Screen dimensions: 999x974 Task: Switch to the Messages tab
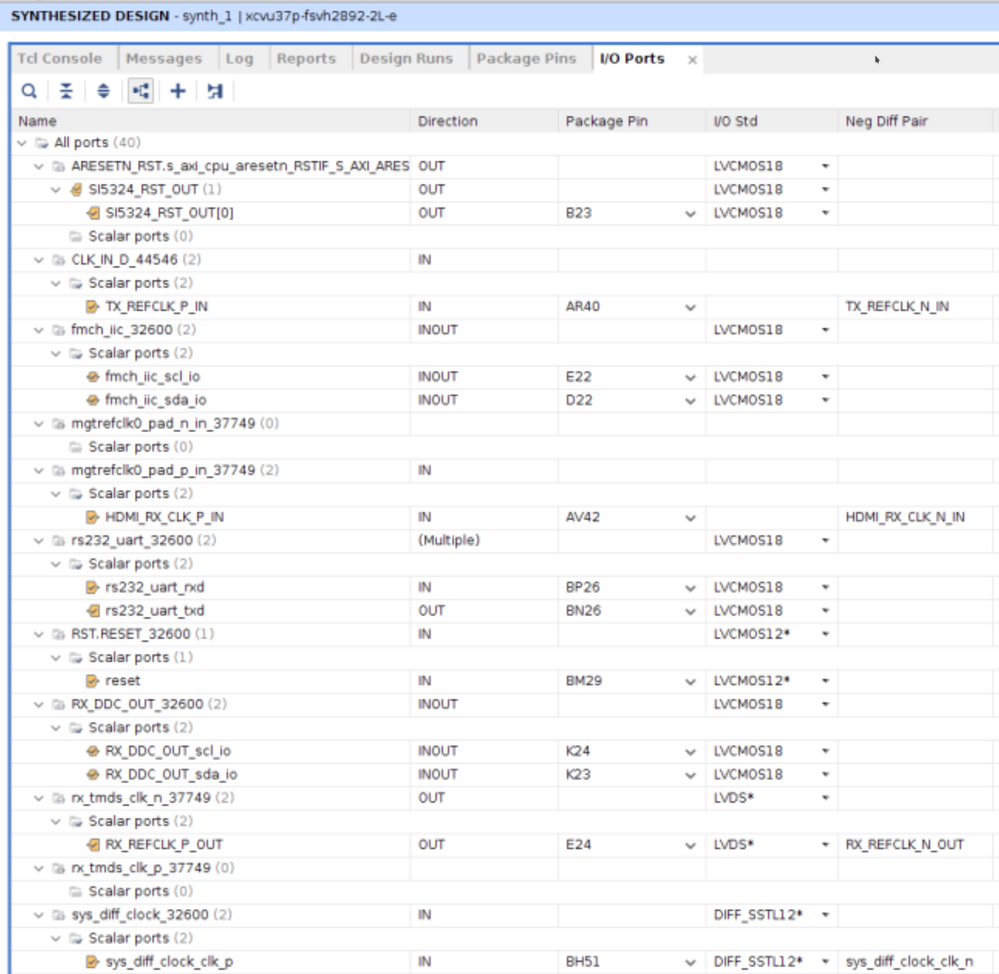point(164,59)
